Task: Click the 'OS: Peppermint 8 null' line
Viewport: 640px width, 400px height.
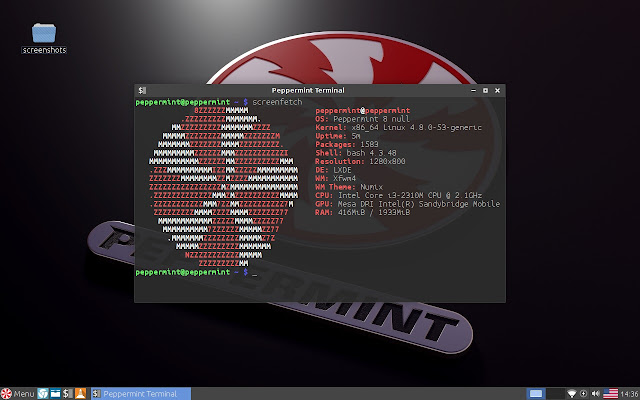Action: point(362,119)
